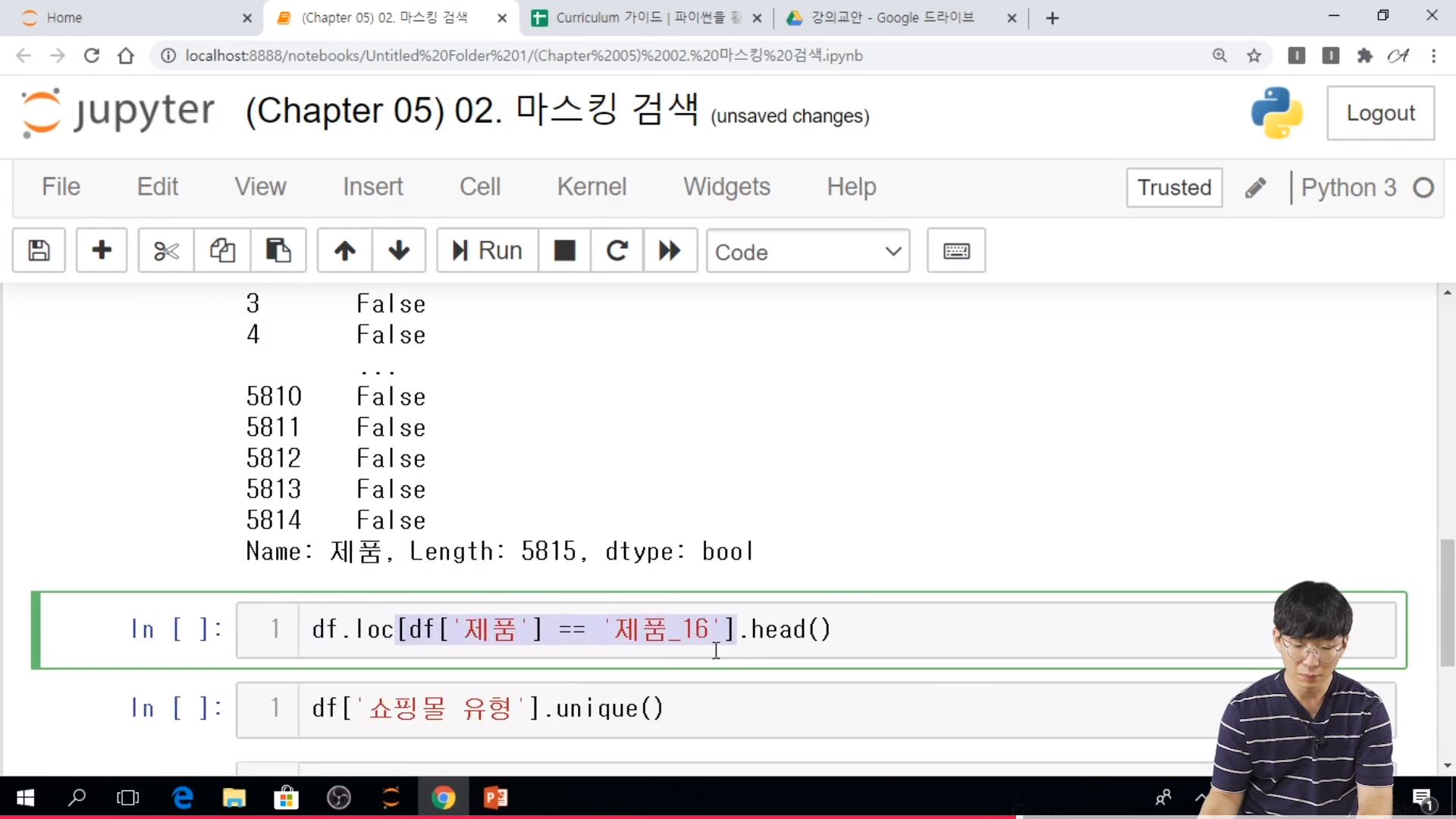
Task: Paste cells below using the clipboard icon
Action: point(278,250)
